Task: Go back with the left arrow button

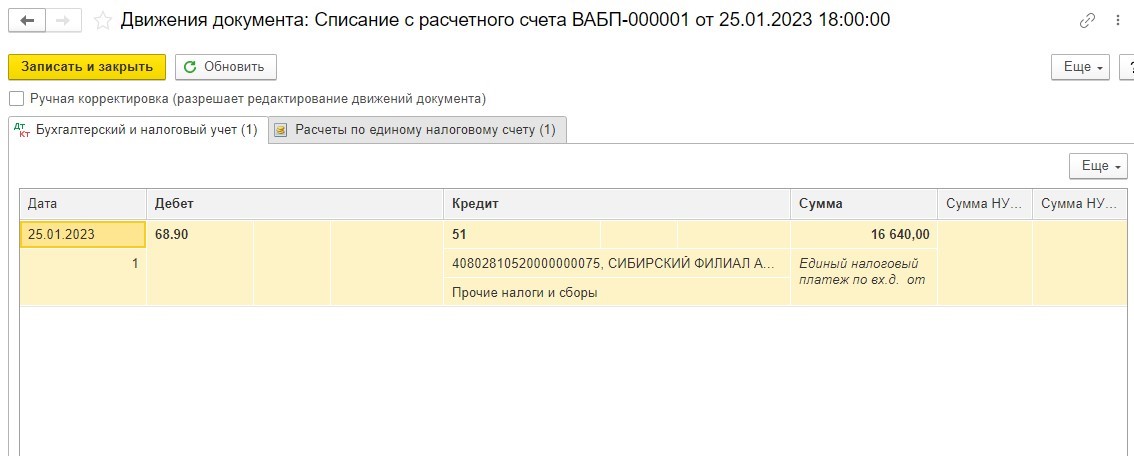Action: [27, 21]
